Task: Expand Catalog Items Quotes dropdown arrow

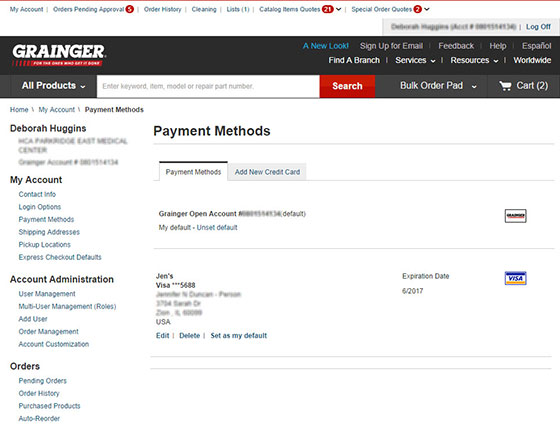Action: click(x=339, y=9)
